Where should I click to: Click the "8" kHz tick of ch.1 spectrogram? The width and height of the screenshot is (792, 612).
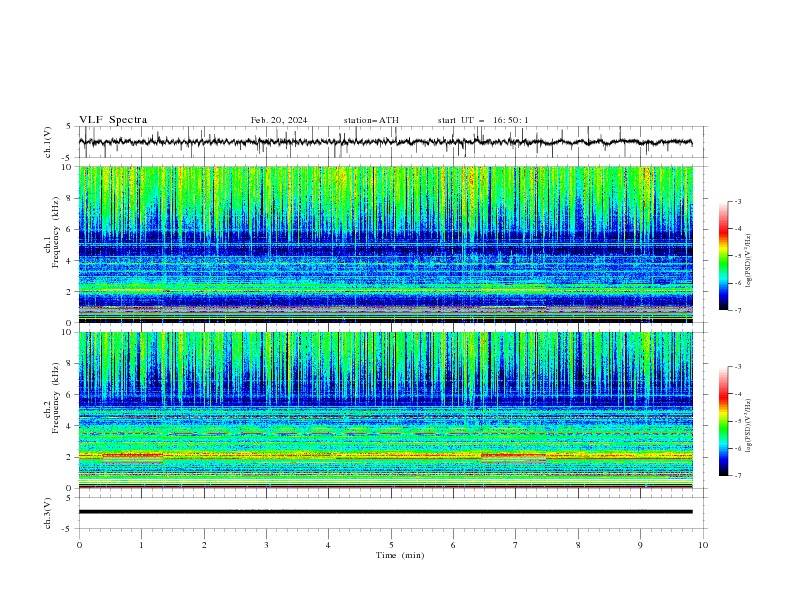tap(70, 198)
